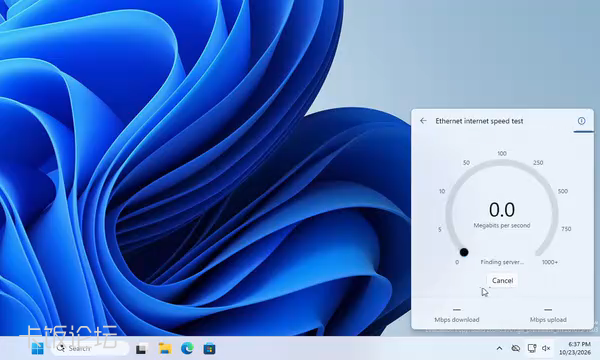Go back from the speed test panel

423,121
